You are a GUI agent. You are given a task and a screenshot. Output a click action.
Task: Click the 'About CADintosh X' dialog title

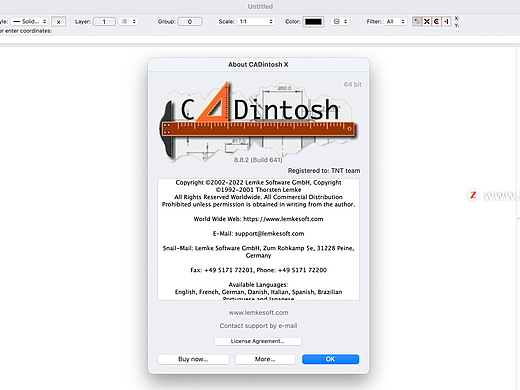258,65
